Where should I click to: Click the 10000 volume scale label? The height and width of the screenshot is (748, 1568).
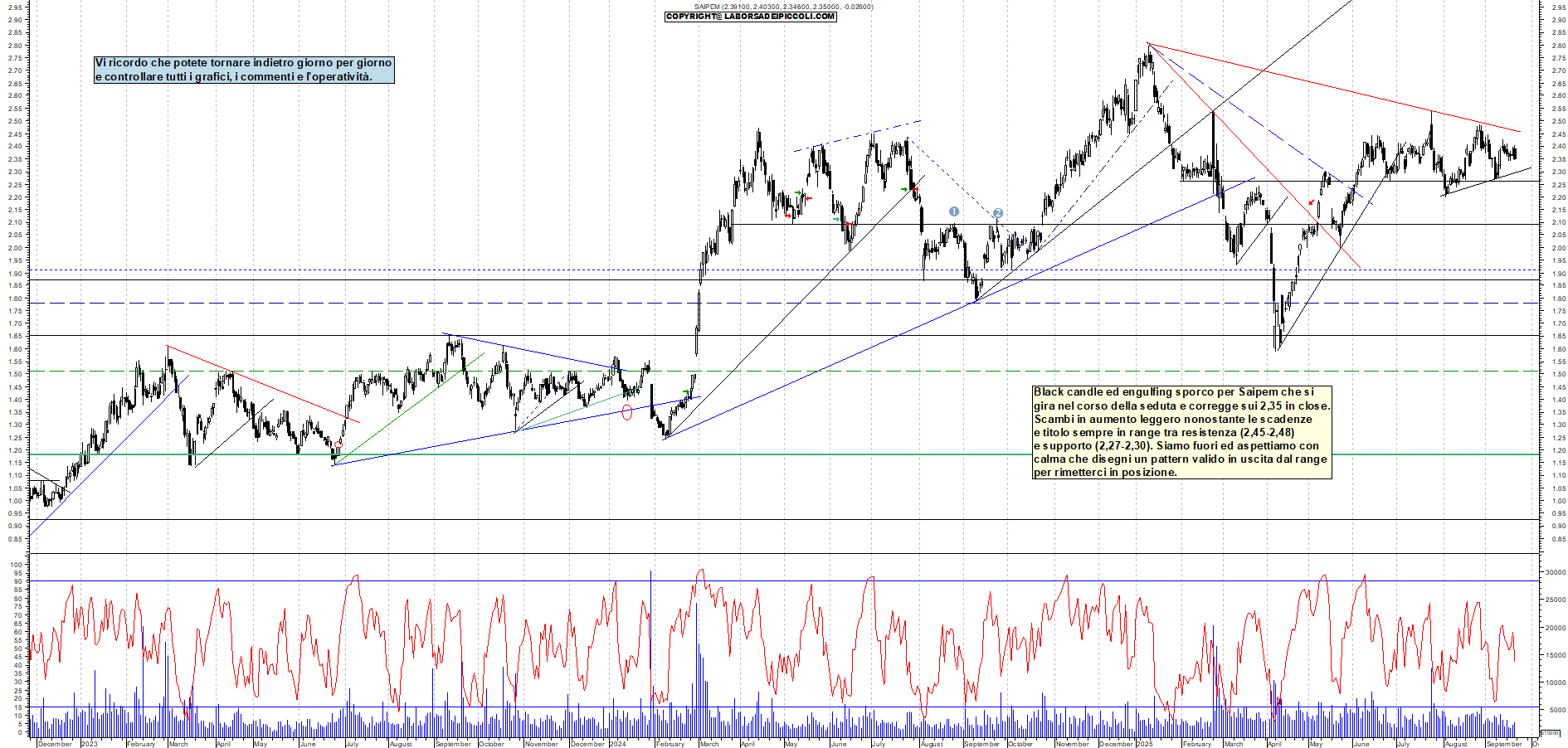point(1555,682)
